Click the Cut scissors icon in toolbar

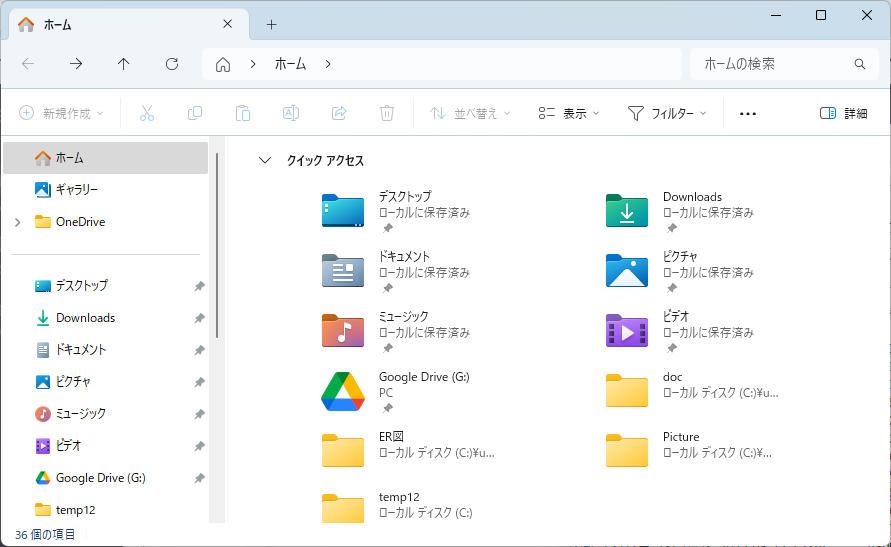[x=147, y=113]
